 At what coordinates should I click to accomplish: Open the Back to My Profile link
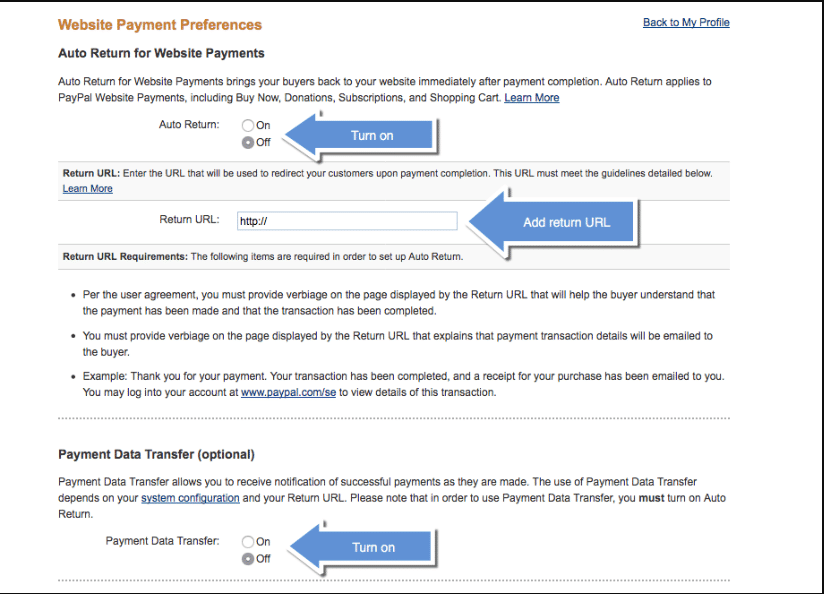click(686, 21)
